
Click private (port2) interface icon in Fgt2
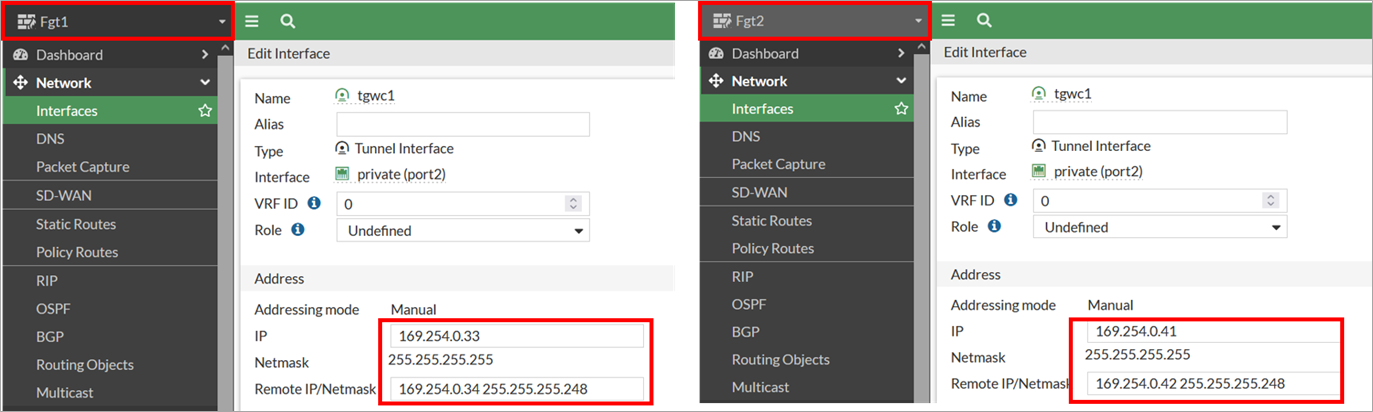point(1040,171)
